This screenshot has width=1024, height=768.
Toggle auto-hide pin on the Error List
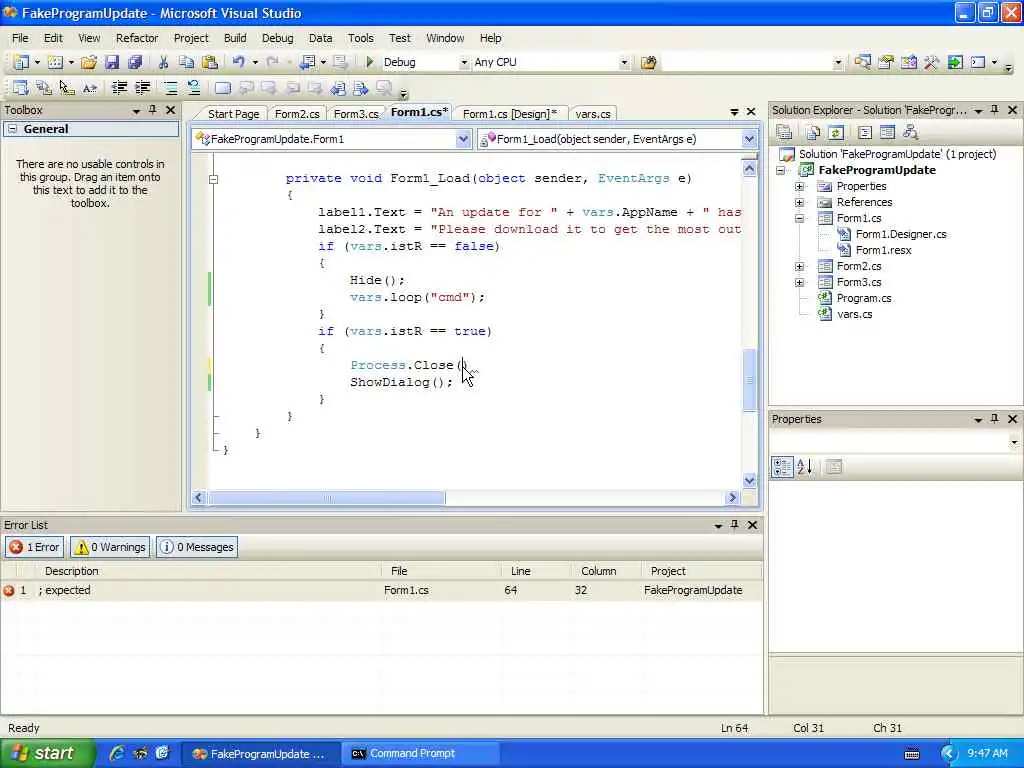coord(735,524)
